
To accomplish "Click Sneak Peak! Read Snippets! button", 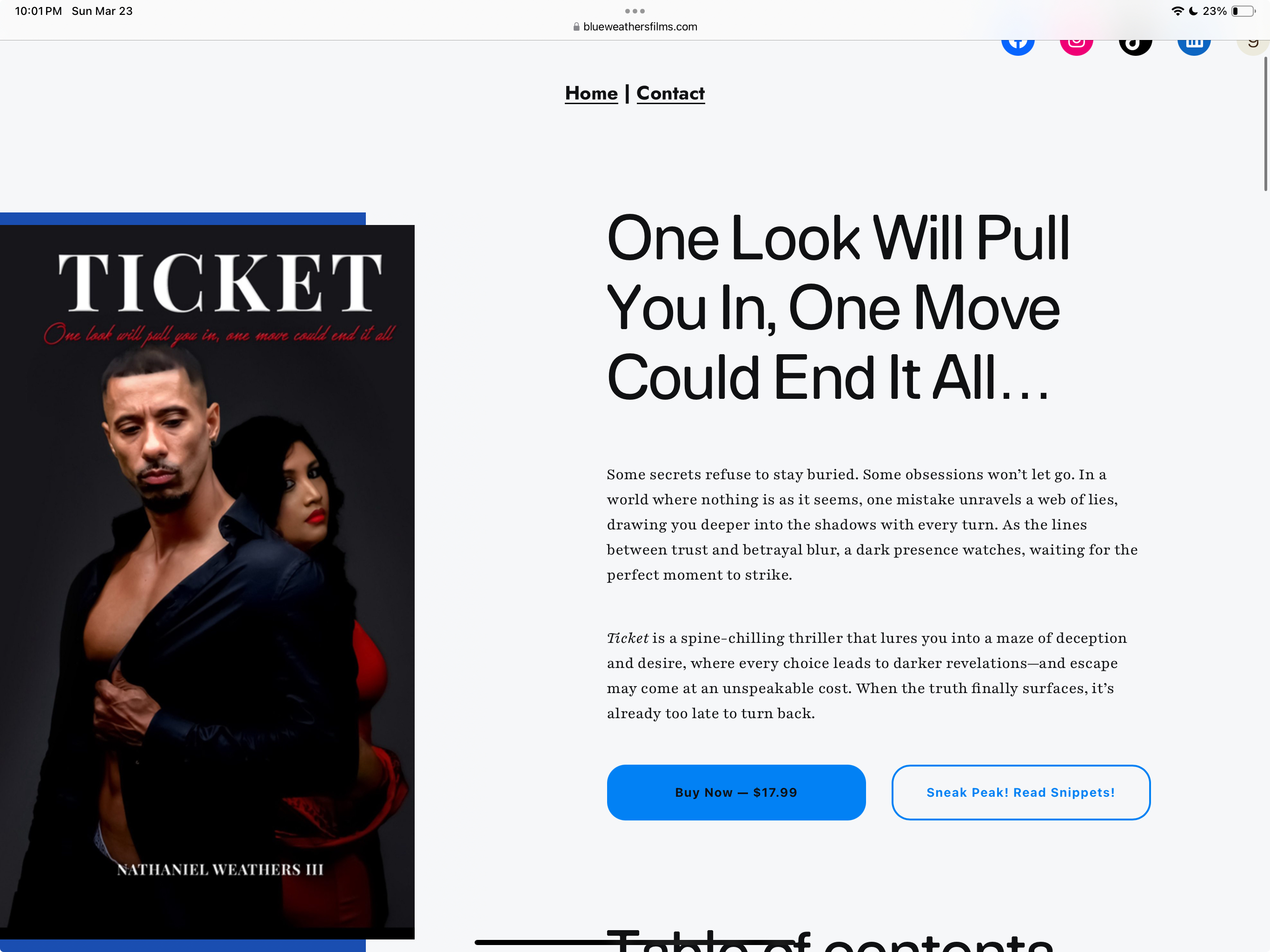I will [x=1021, y=792].
